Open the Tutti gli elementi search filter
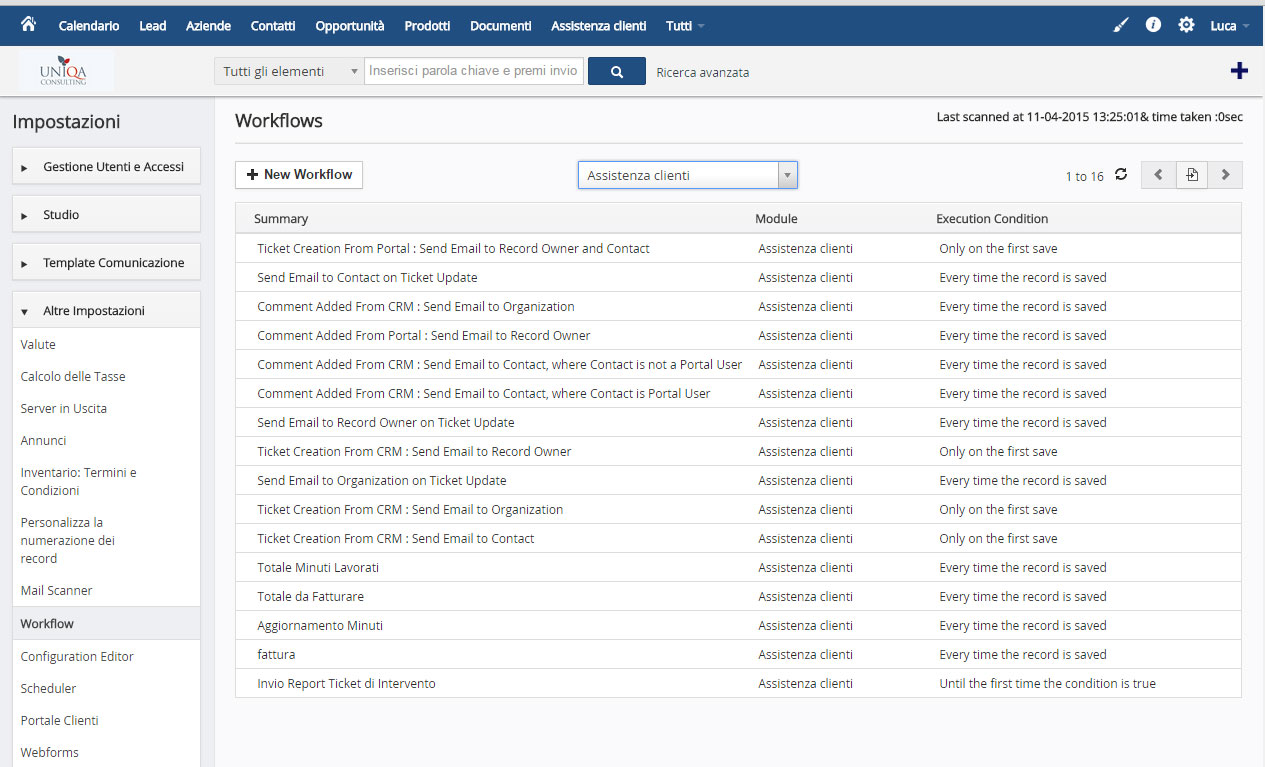Viewport: 1265px width, 767px height. pyautogui.click(x=289, y=72)
